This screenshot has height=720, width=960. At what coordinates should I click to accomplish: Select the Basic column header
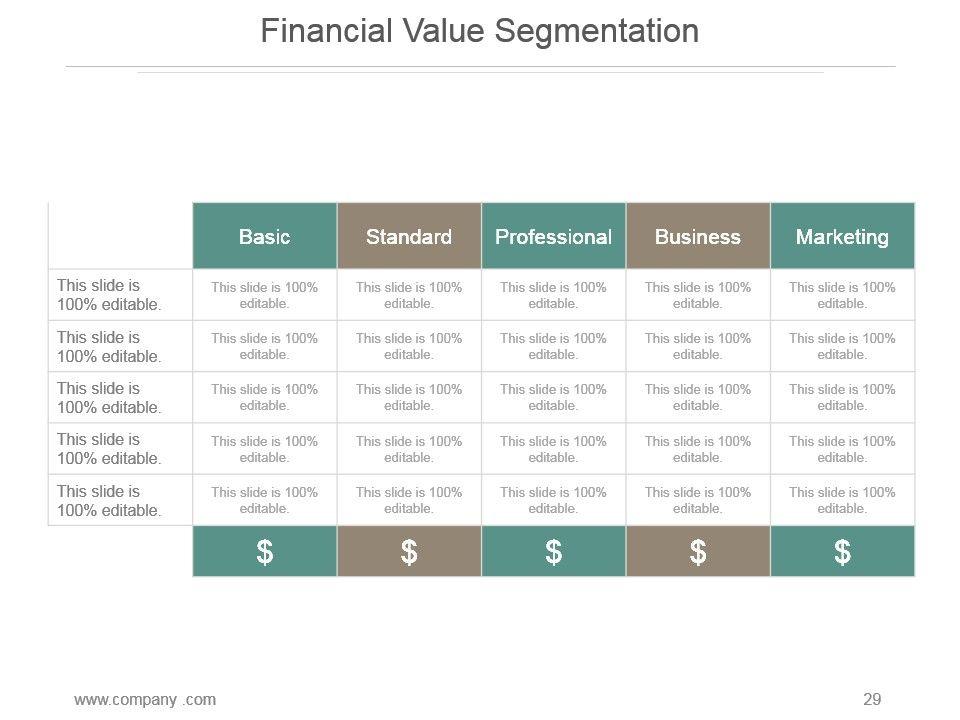[x=265, y=237]
